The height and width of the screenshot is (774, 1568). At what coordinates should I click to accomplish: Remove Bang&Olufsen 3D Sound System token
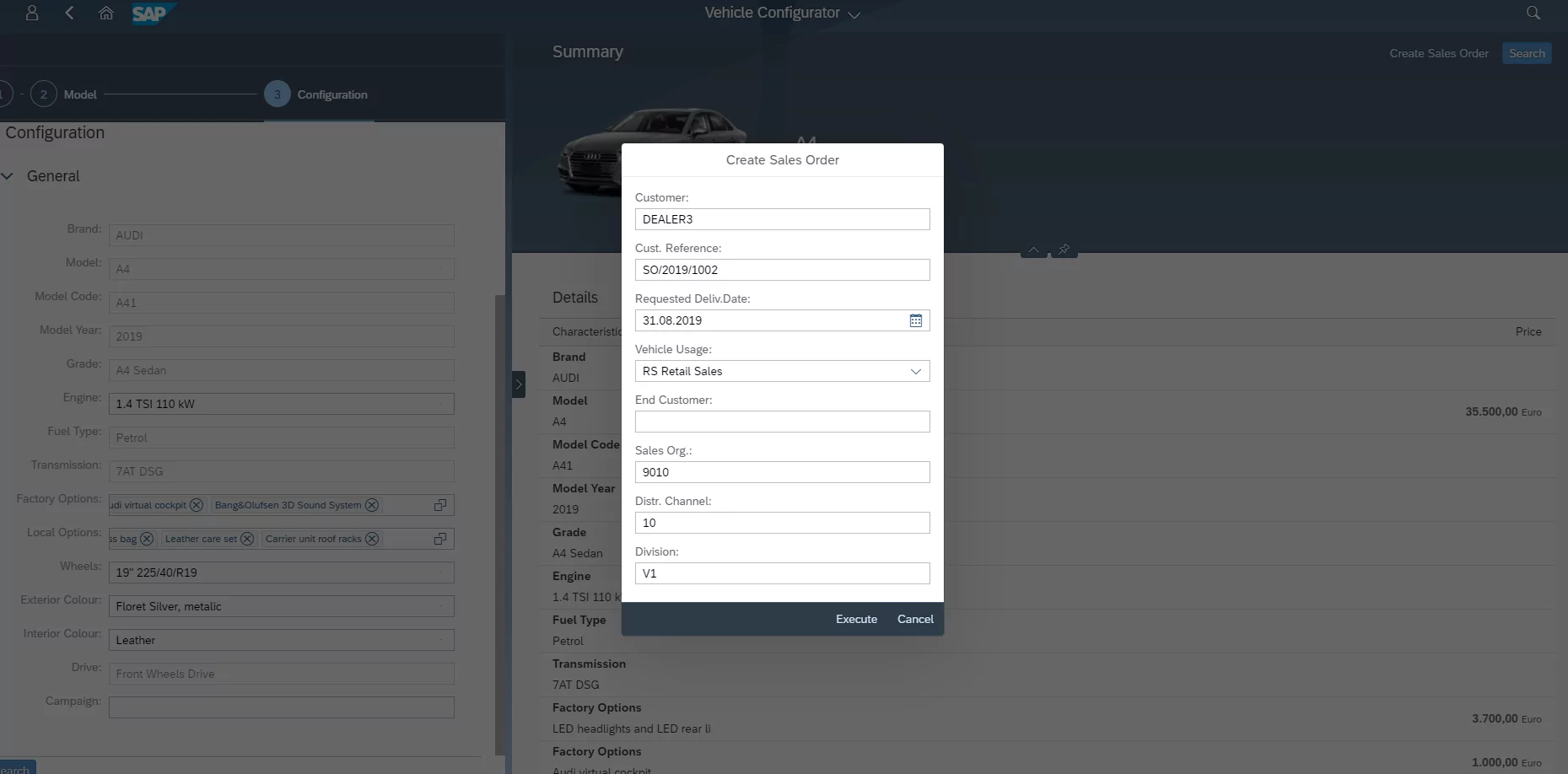(x=372, y=505)
